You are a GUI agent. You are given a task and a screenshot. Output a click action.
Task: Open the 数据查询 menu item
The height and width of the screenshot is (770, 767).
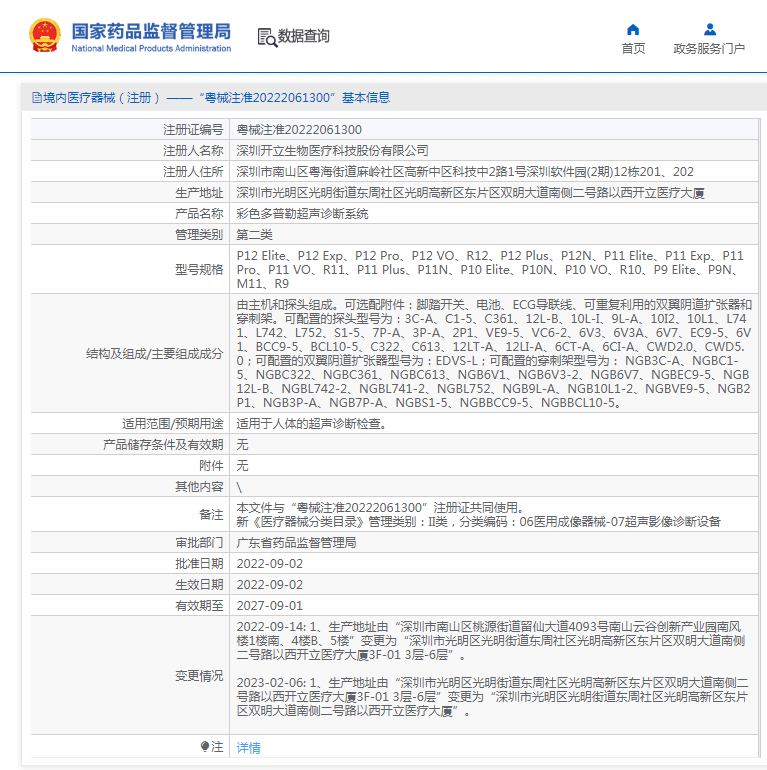303,37
